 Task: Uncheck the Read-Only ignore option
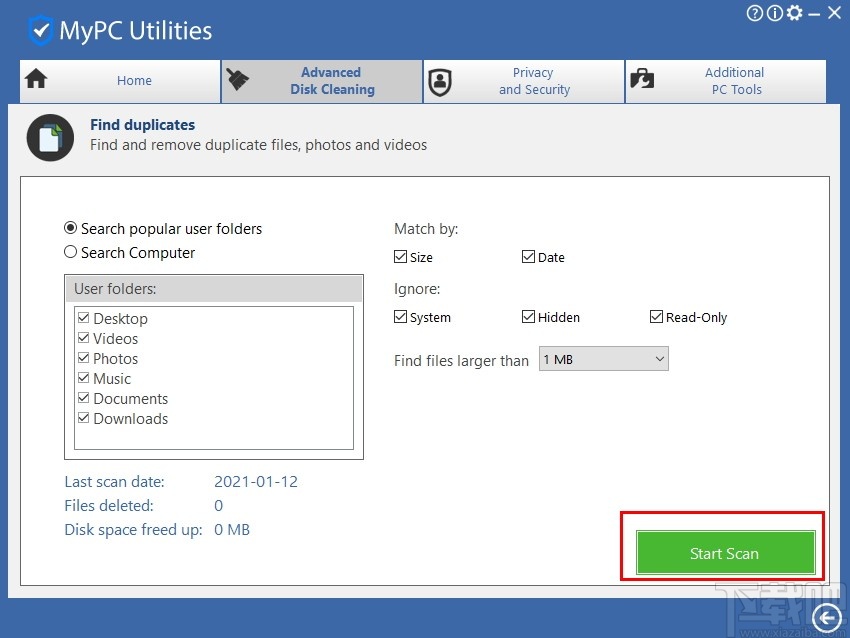(x=656, y=317)
